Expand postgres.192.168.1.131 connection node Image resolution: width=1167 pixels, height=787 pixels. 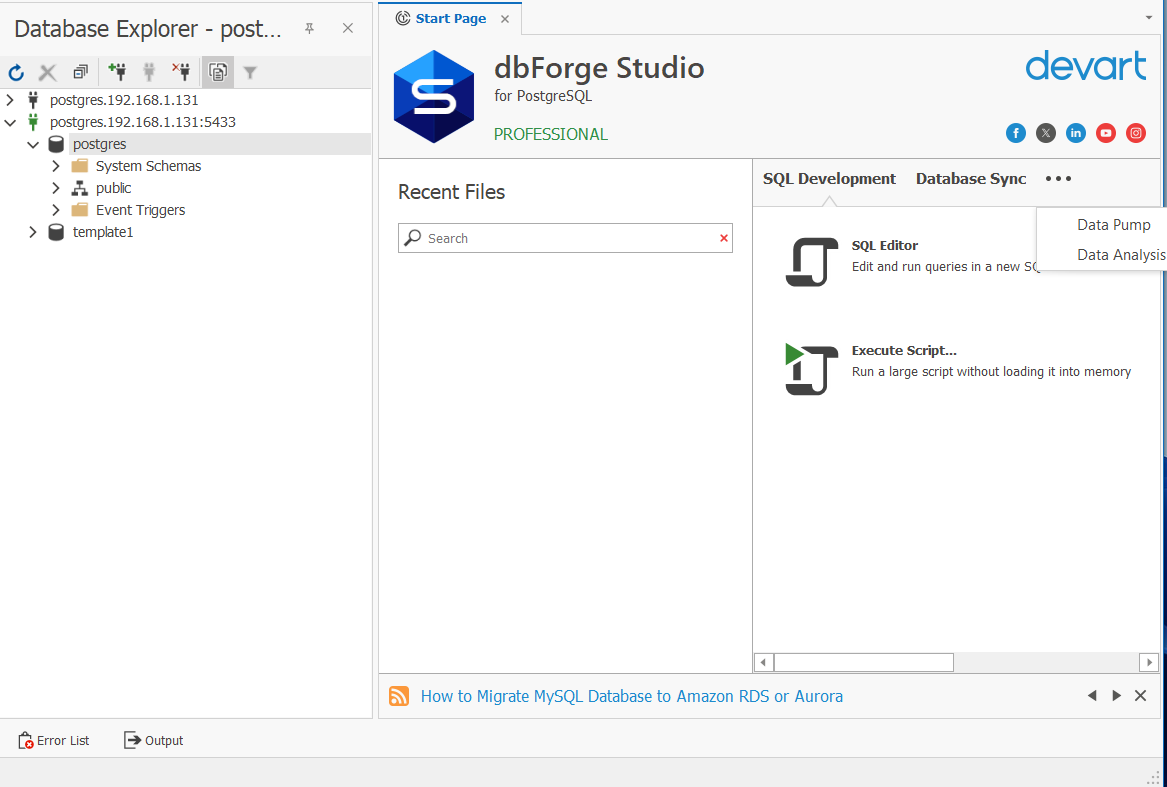(x=10, y=100)
